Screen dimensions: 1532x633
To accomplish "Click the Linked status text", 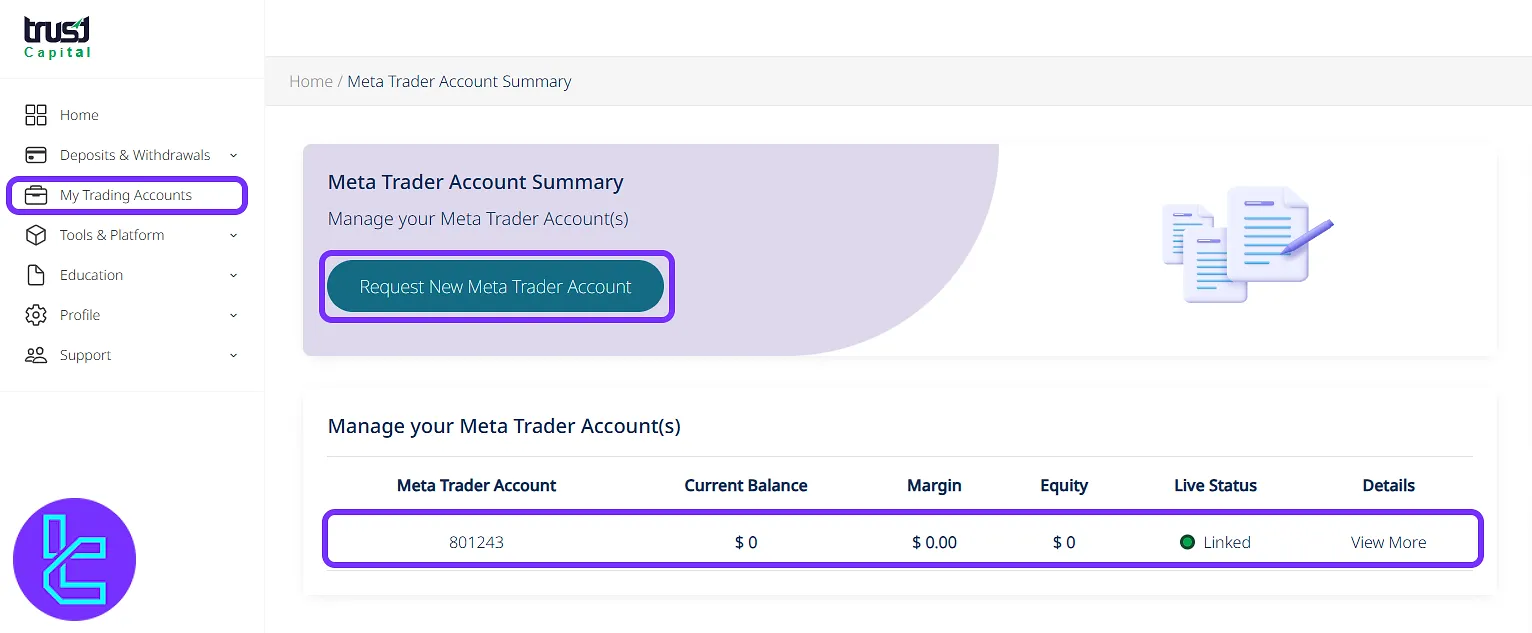I will pyautogui.click(x=1227, y=542).
